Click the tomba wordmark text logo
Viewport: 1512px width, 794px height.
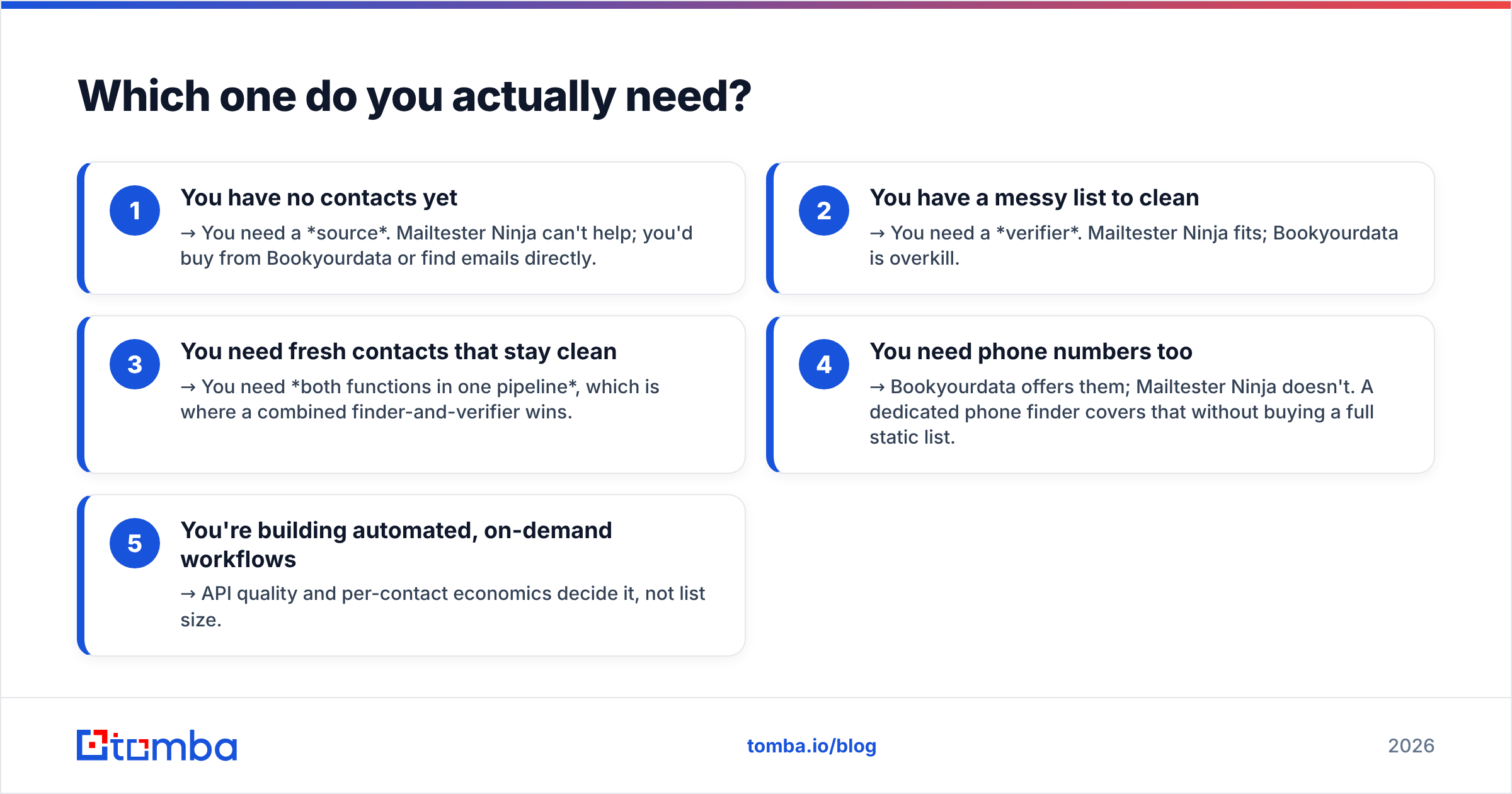click(175, 745)
